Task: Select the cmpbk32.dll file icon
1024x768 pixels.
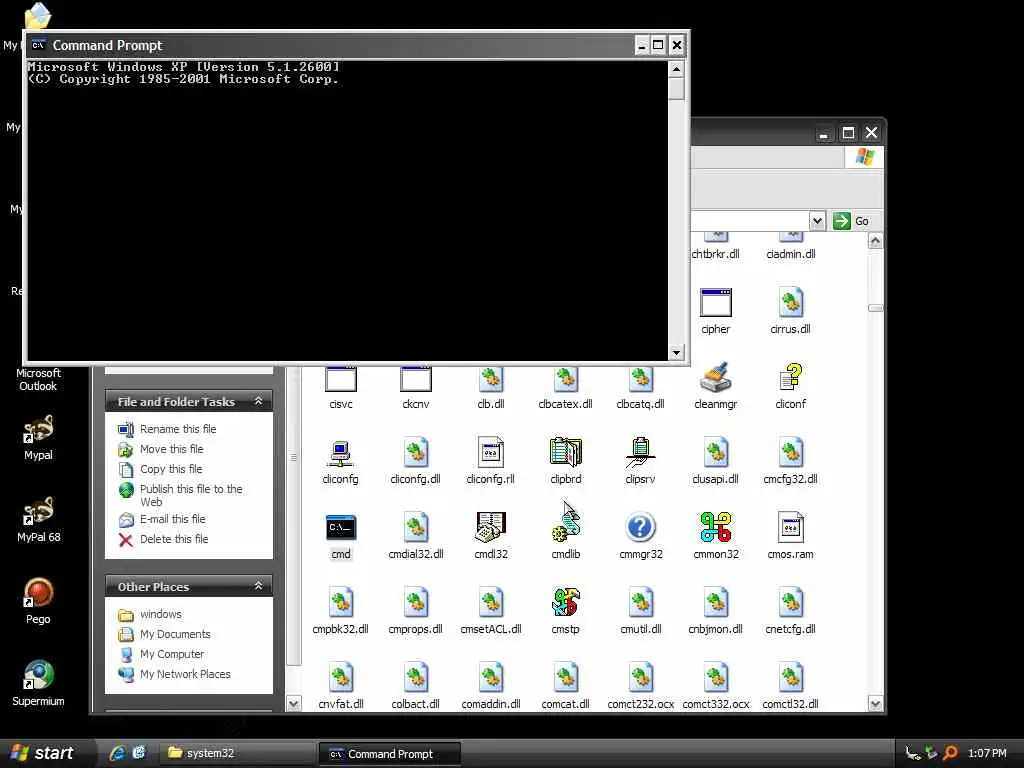Action: click(340, 602)
